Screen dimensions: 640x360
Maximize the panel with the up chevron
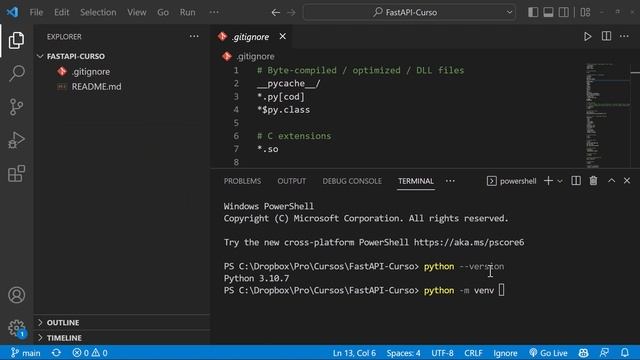pyautogui.click(x=611, y=180)
